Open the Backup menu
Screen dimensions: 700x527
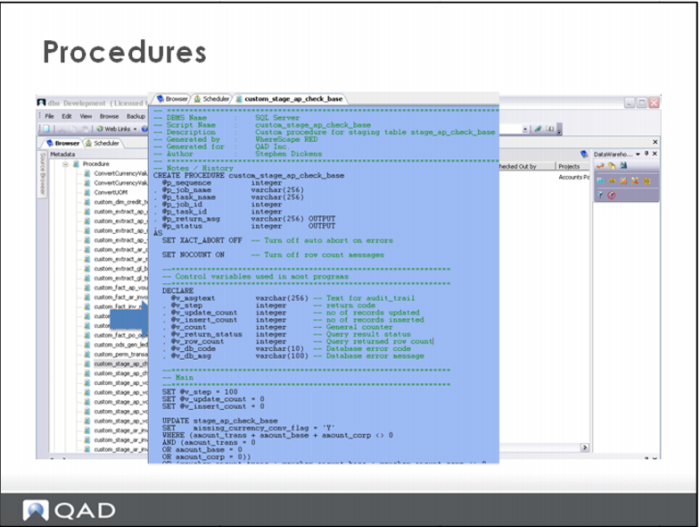(136, 116)
